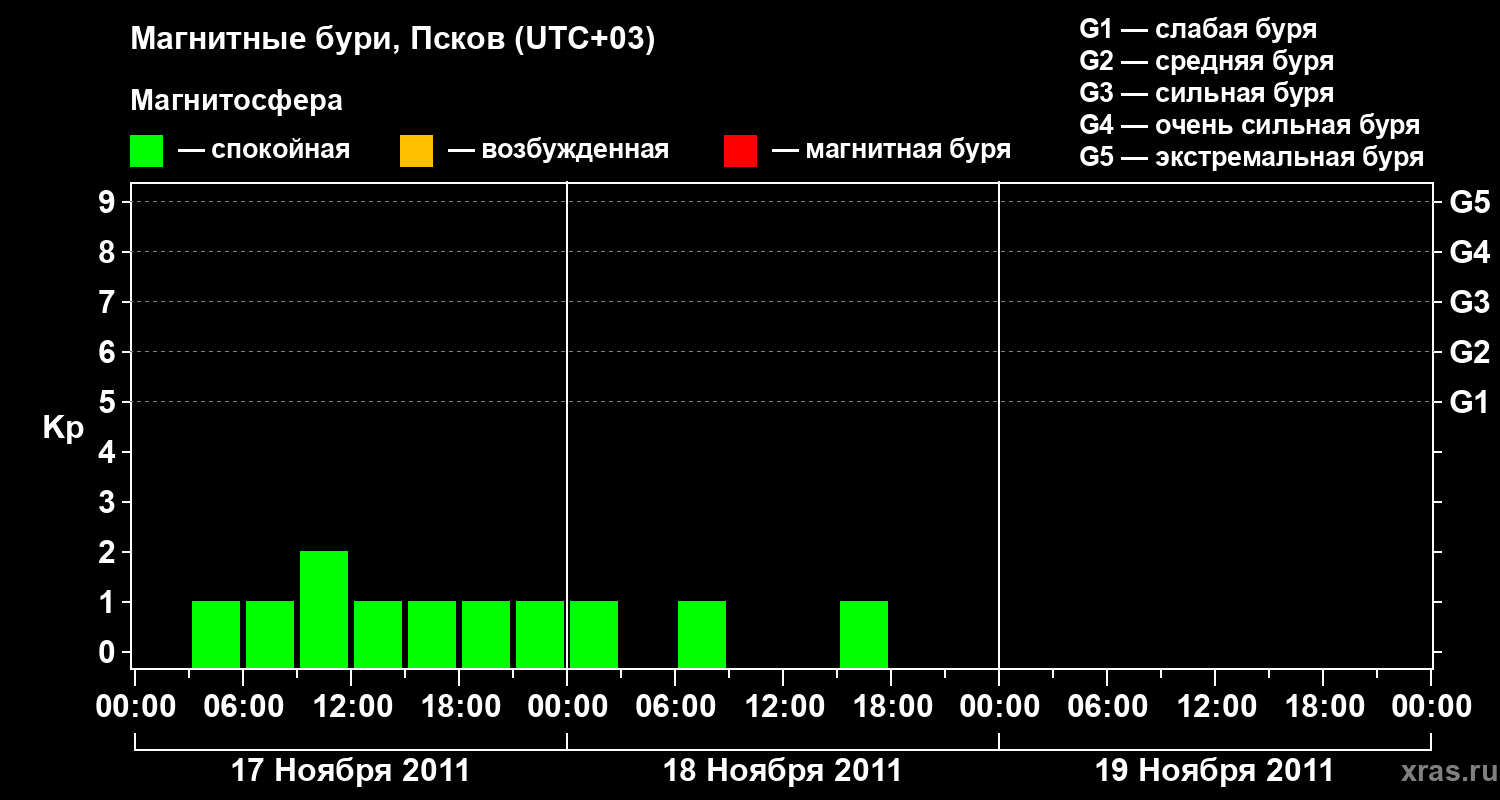Viewport: 1500px width, 800px height.
Task: Click '12:00' tick label above 19 Ноября
Action: coord(1215,707)
